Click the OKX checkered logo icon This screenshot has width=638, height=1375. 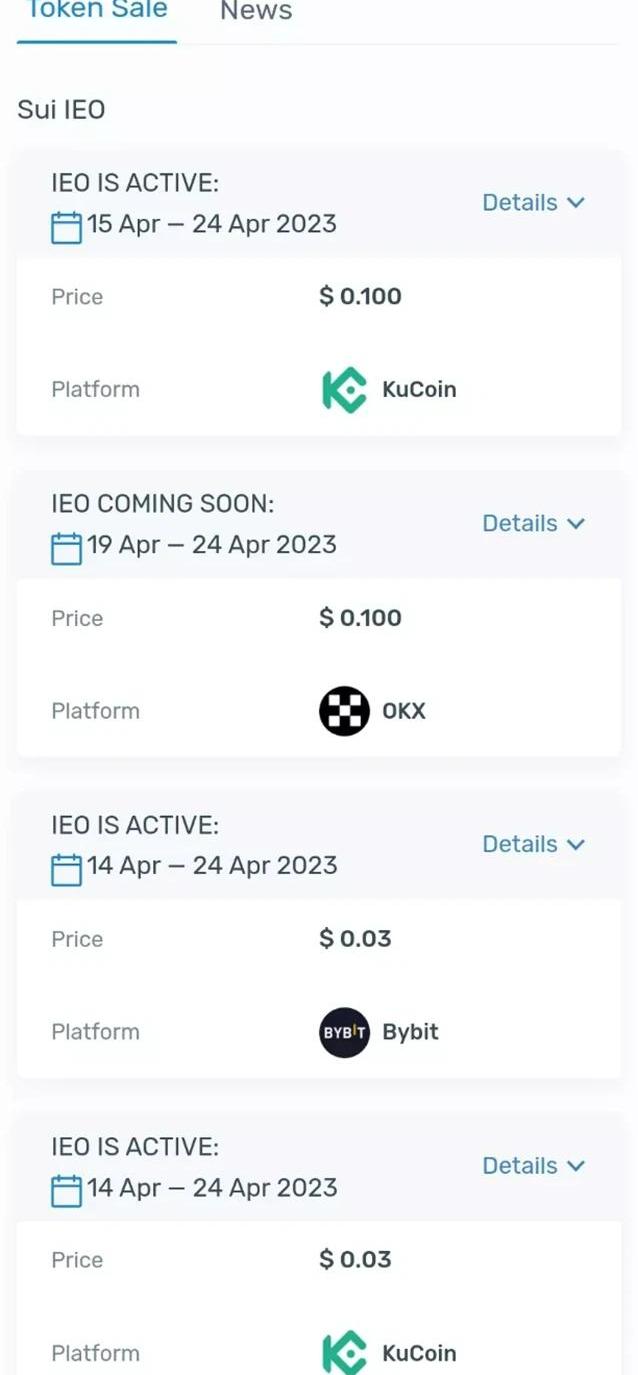click(344, 711)
